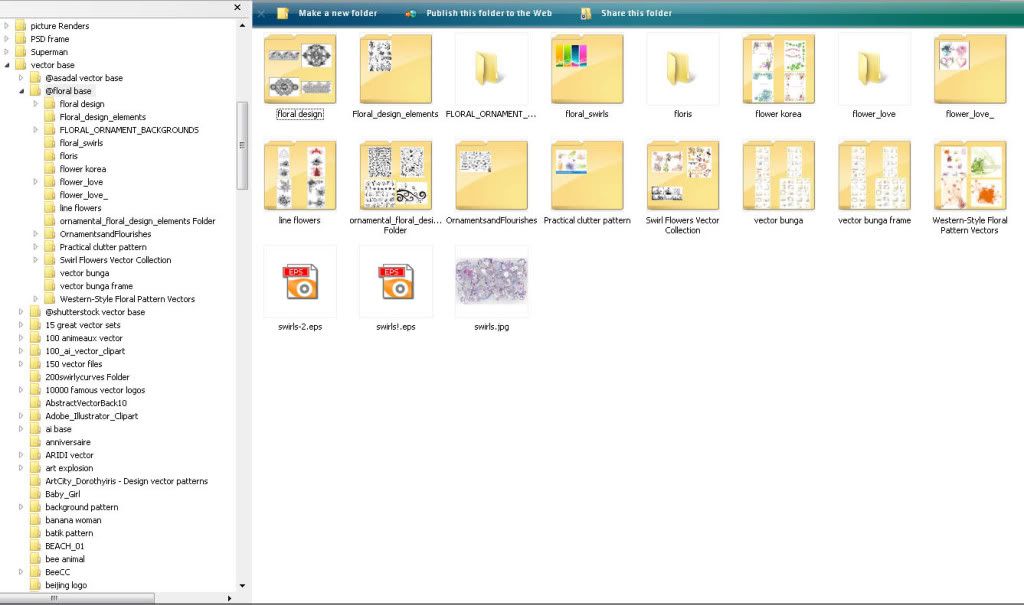Image resolution: width=1024 pixels, height=605 pixels.
Task: Open the line flowers folder thumbnail
Action: click(300, 175)
